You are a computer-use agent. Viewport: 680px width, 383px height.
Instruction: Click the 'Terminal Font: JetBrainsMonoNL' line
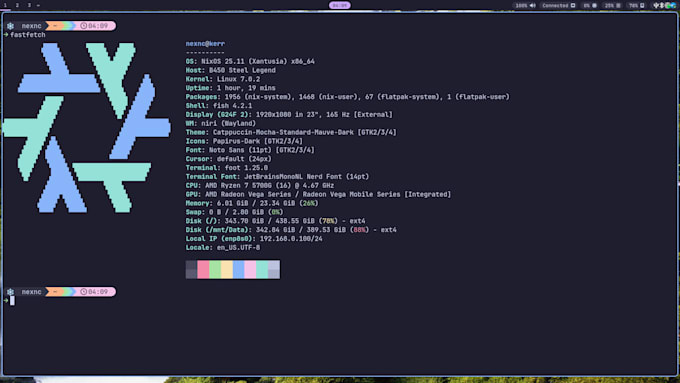[x=278, y=177]
